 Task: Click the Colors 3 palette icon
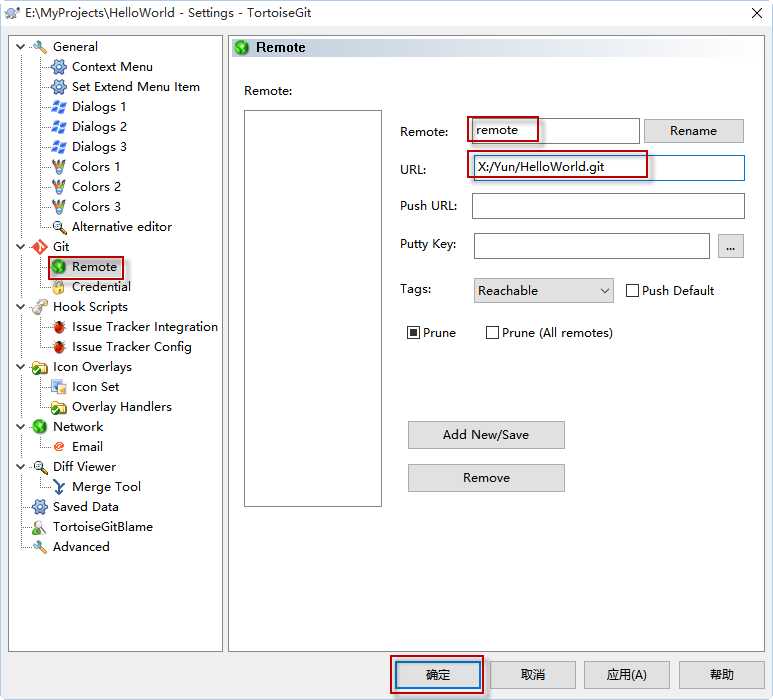(x=59, y=207)
